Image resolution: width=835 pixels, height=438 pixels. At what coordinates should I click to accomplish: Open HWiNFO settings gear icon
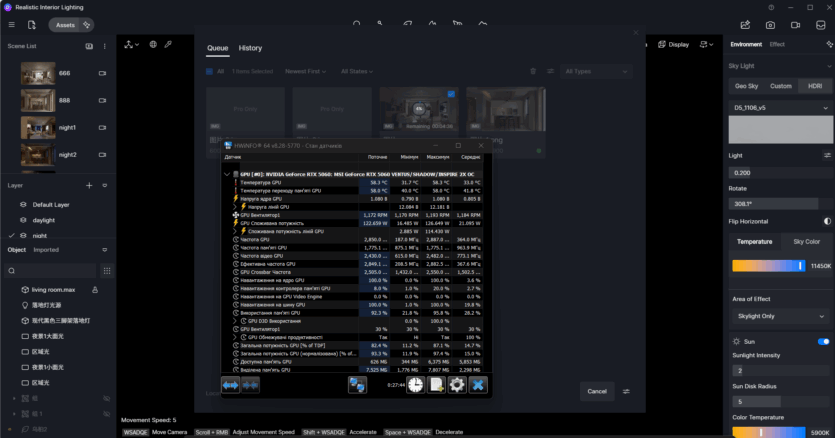tap(457, 385)
